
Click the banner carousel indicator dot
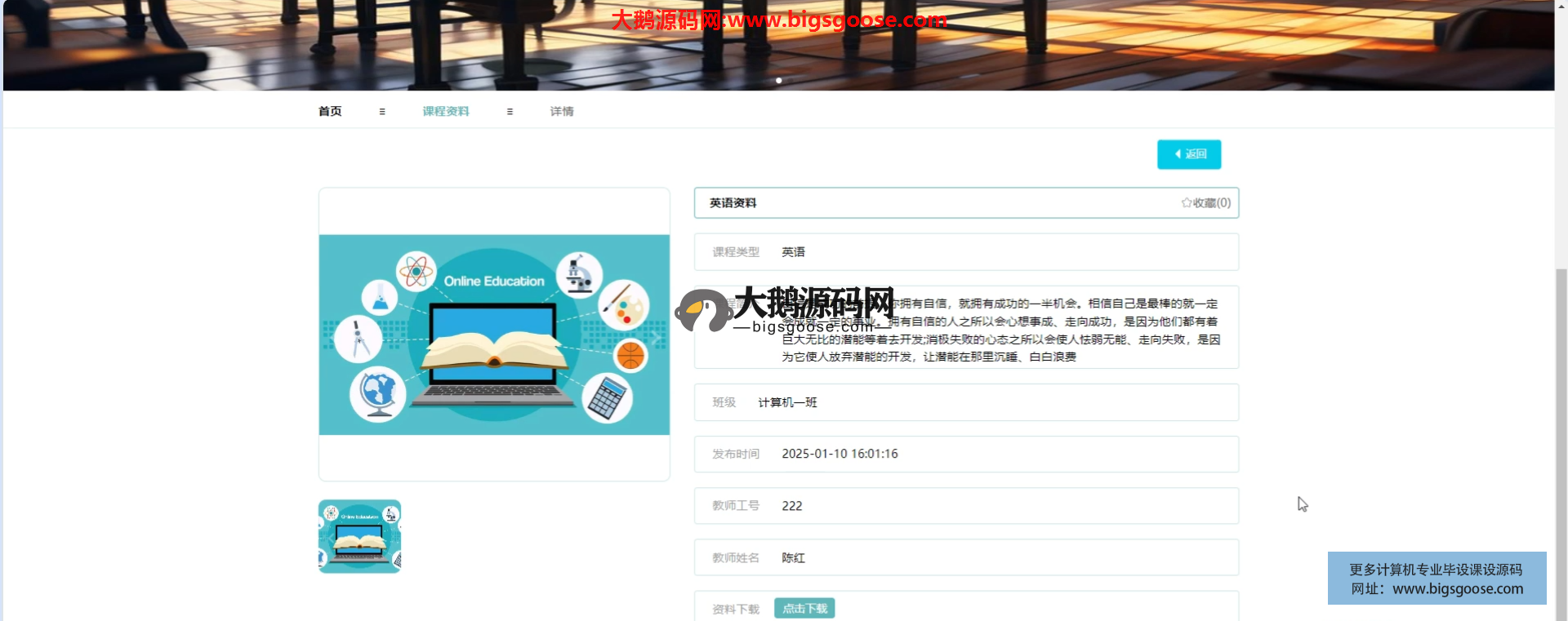pos(779,81)
